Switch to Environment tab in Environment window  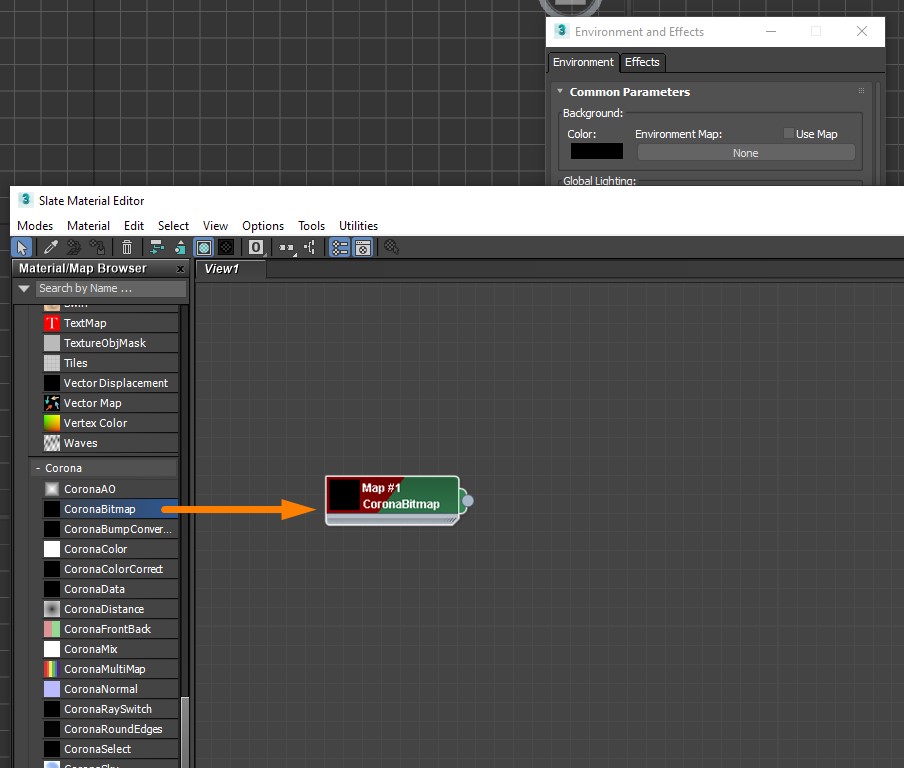coord(583,62)
